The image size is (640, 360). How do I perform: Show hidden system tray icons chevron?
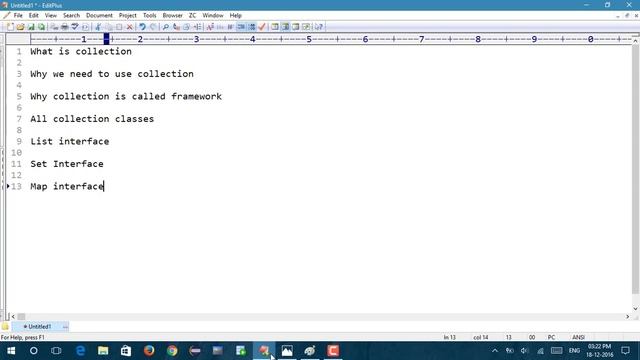coord(495,351)
